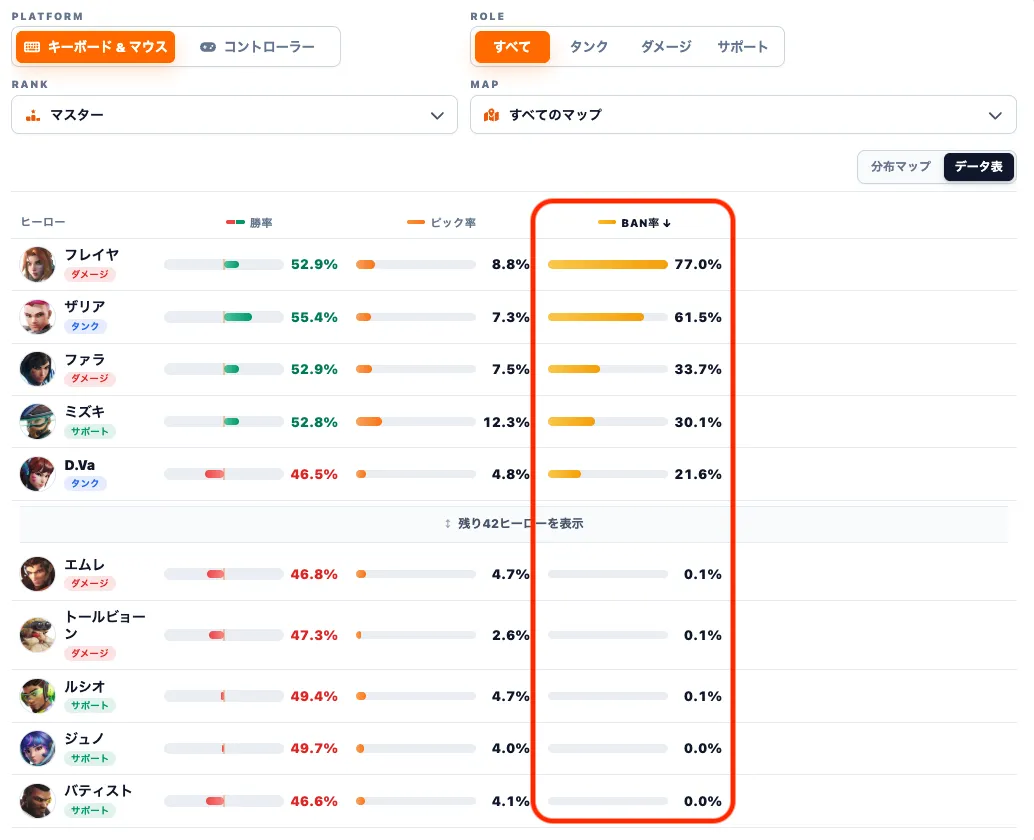
Task: Sort by BAN率 column header
Action: pos(634,223)
